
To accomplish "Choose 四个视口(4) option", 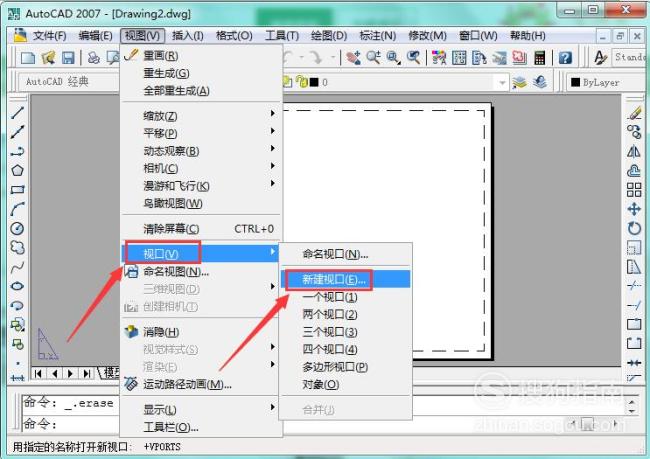I will (x=345, y=349).
